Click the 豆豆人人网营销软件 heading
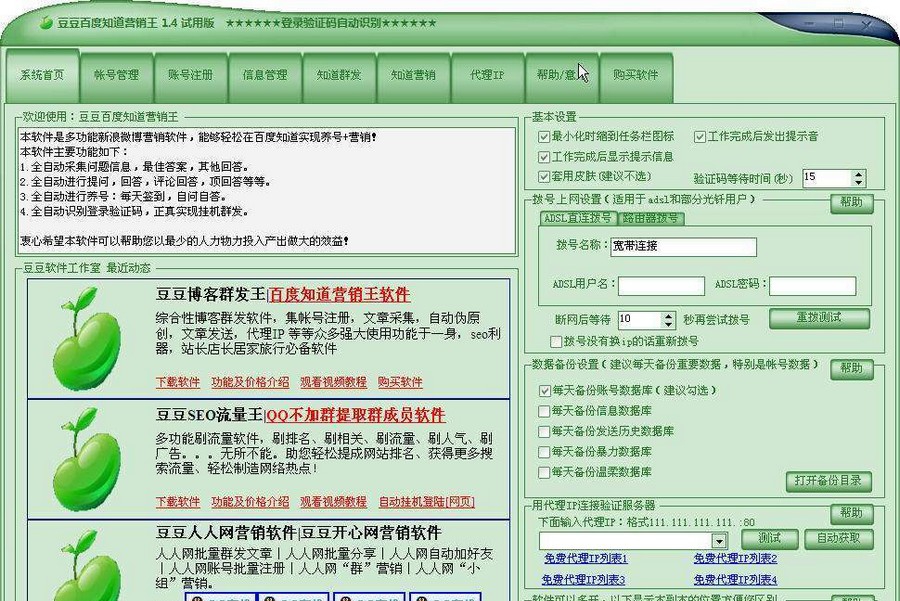The image size is (900, 601). pyautogui.click(x=226, y=533)
